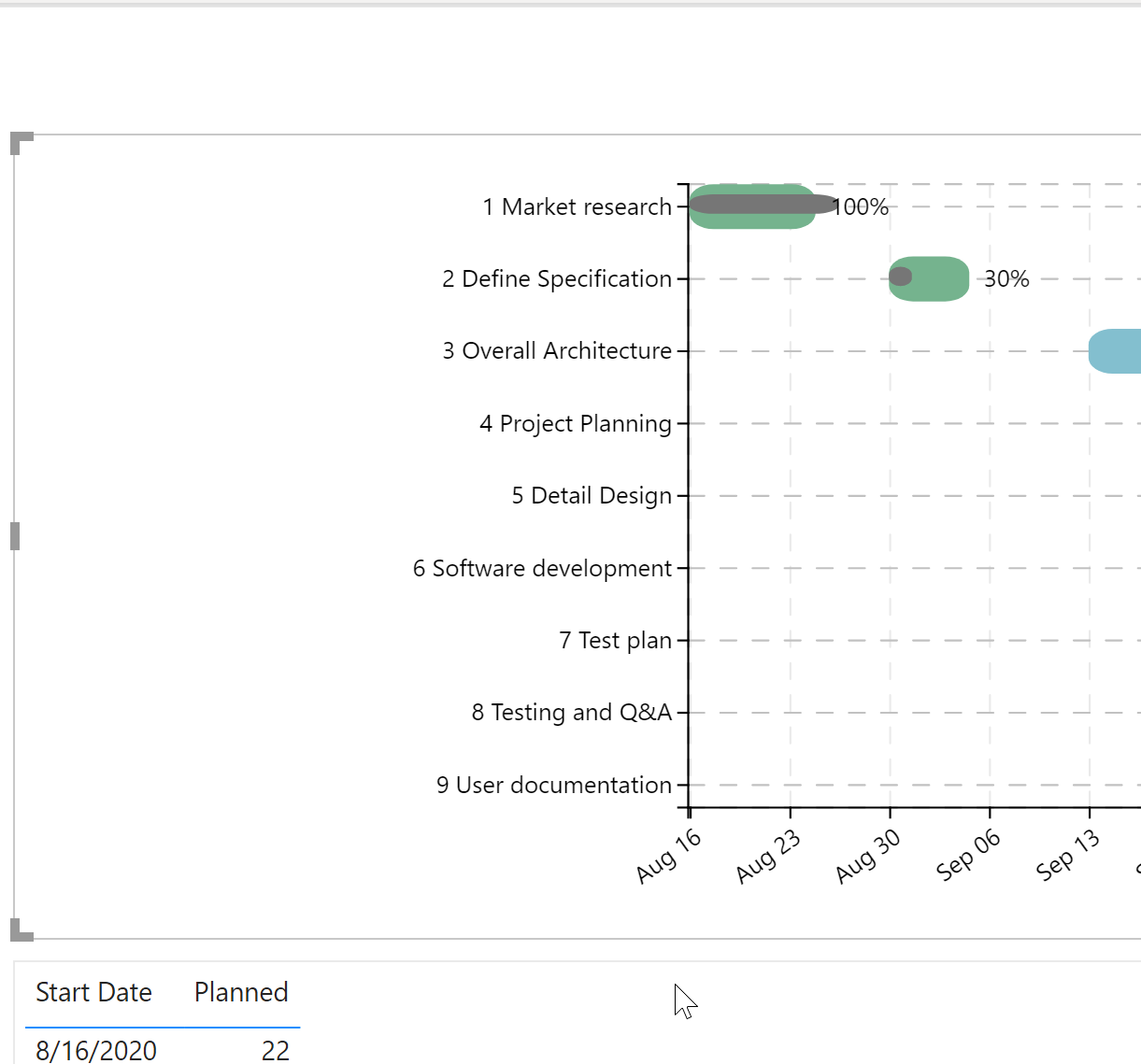This screenshot has width=1141, height=1064.
Task: Click the gray progress dot on Define Specification
Action: tap(900, 277)
